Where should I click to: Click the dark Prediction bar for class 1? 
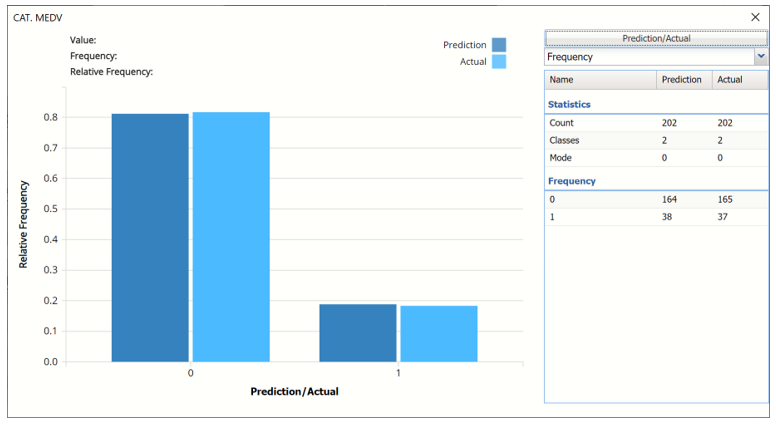click(x=358, y=333)
